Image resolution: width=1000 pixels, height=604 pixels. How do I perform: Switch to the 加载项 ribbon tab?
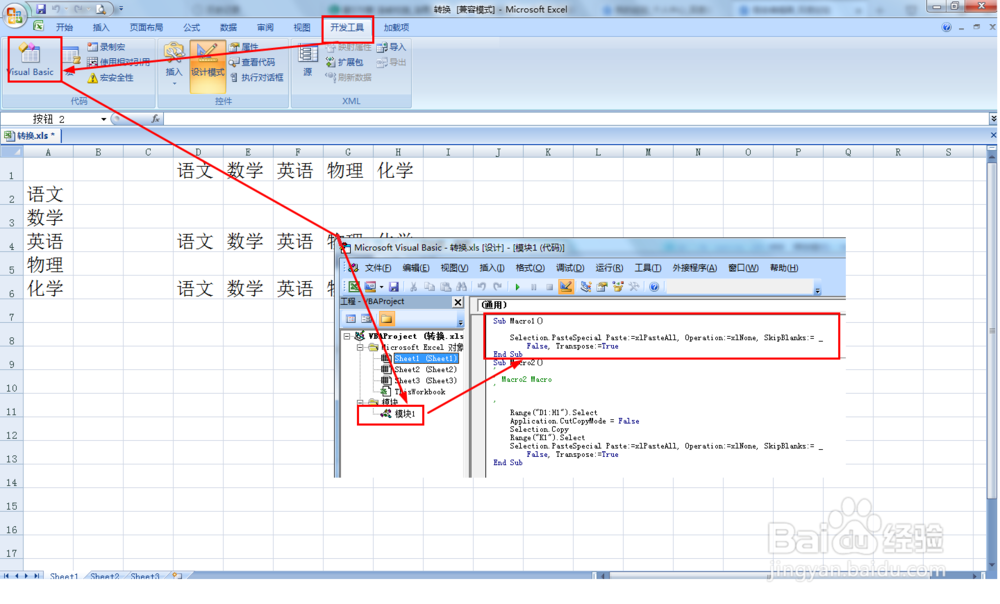coord(396,27)
